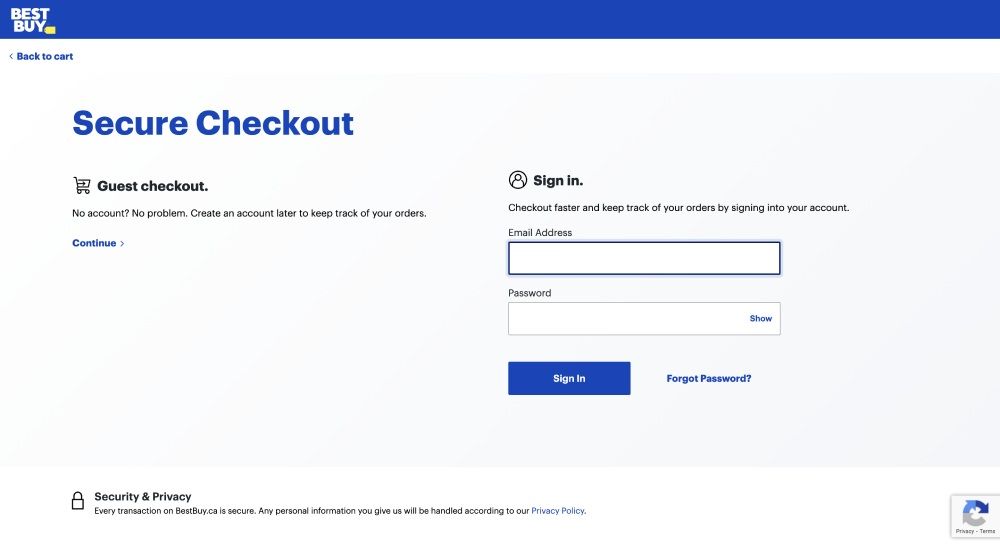Viewport: 1000px width, 547px height.
Task: Focus the Email Address field
Action: 644,258
